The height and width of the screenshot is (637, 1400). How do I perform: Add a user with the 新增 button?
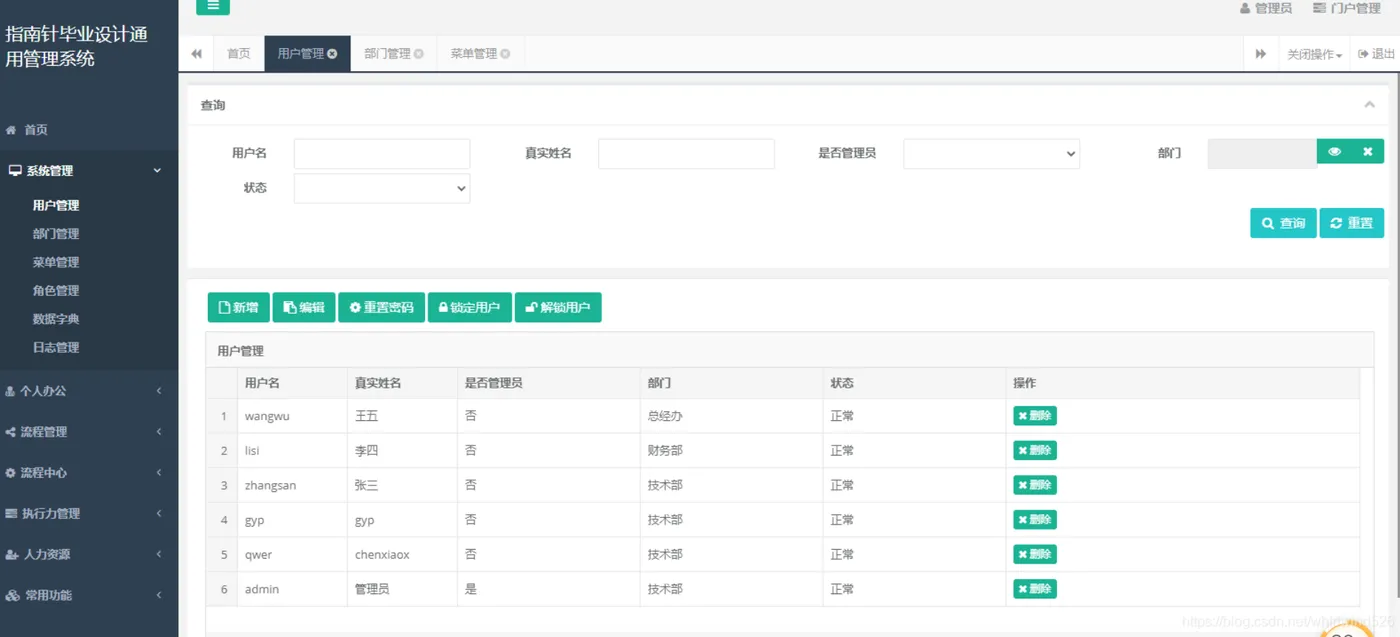(x=239, y=307)
